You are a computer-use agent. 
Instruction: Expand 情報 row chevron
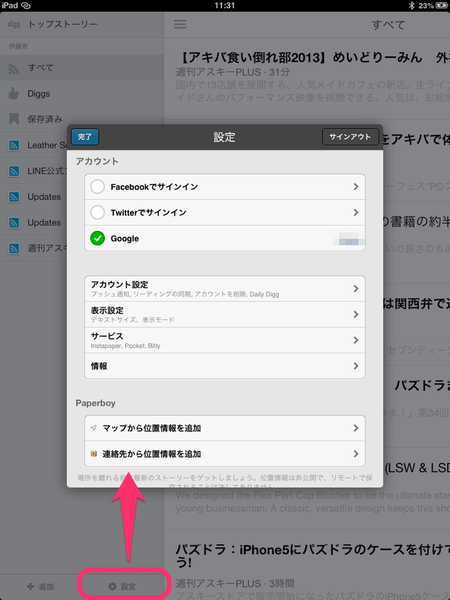point(356,366)
